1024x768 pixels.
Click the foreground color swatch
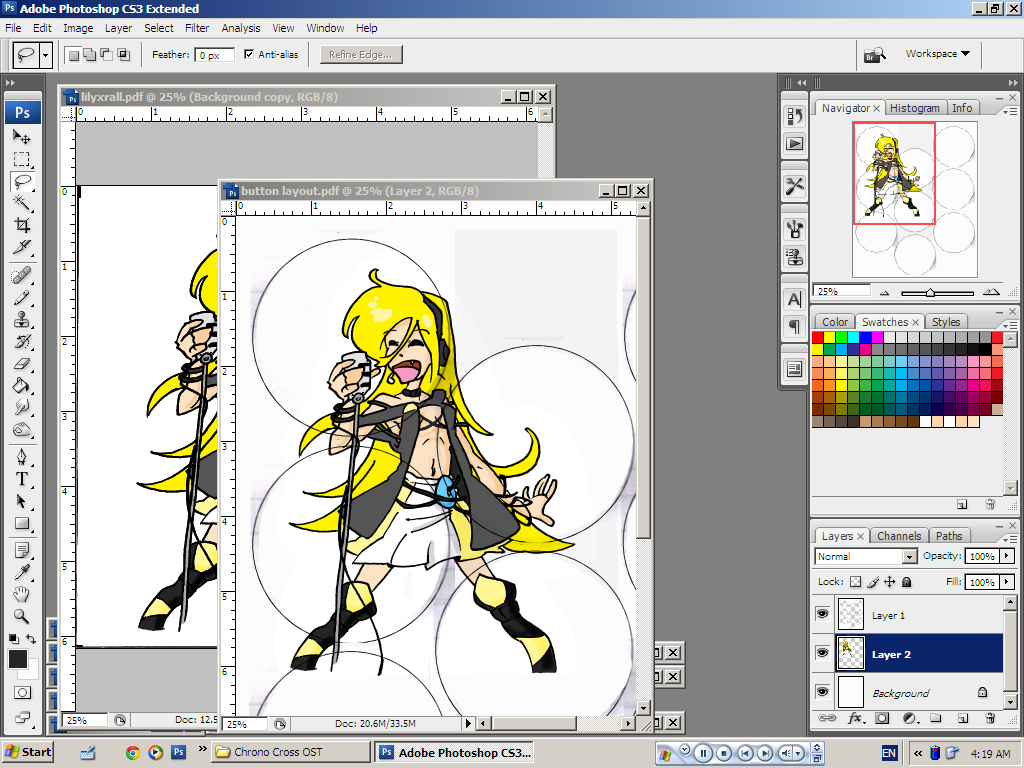click(18, 660)
